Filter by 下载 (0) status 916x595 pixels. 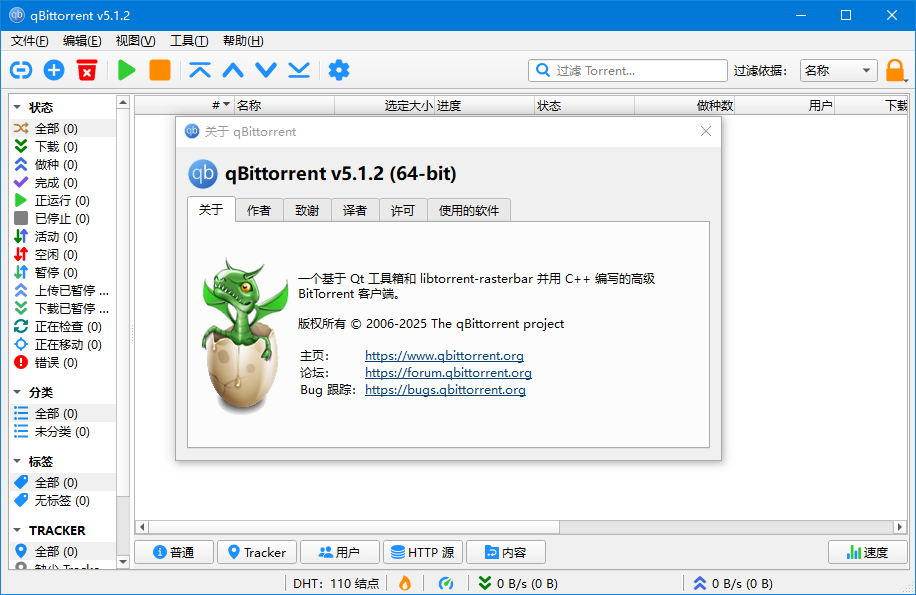63,147
